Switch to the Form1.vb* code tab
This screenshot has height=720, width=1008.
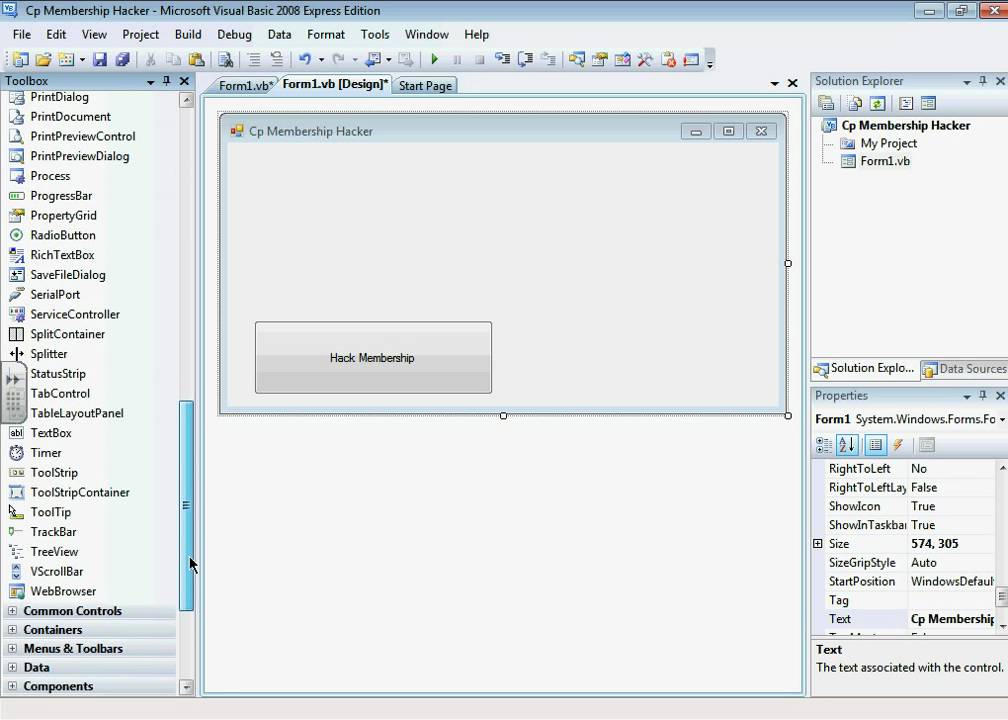(x=245, y=86)
